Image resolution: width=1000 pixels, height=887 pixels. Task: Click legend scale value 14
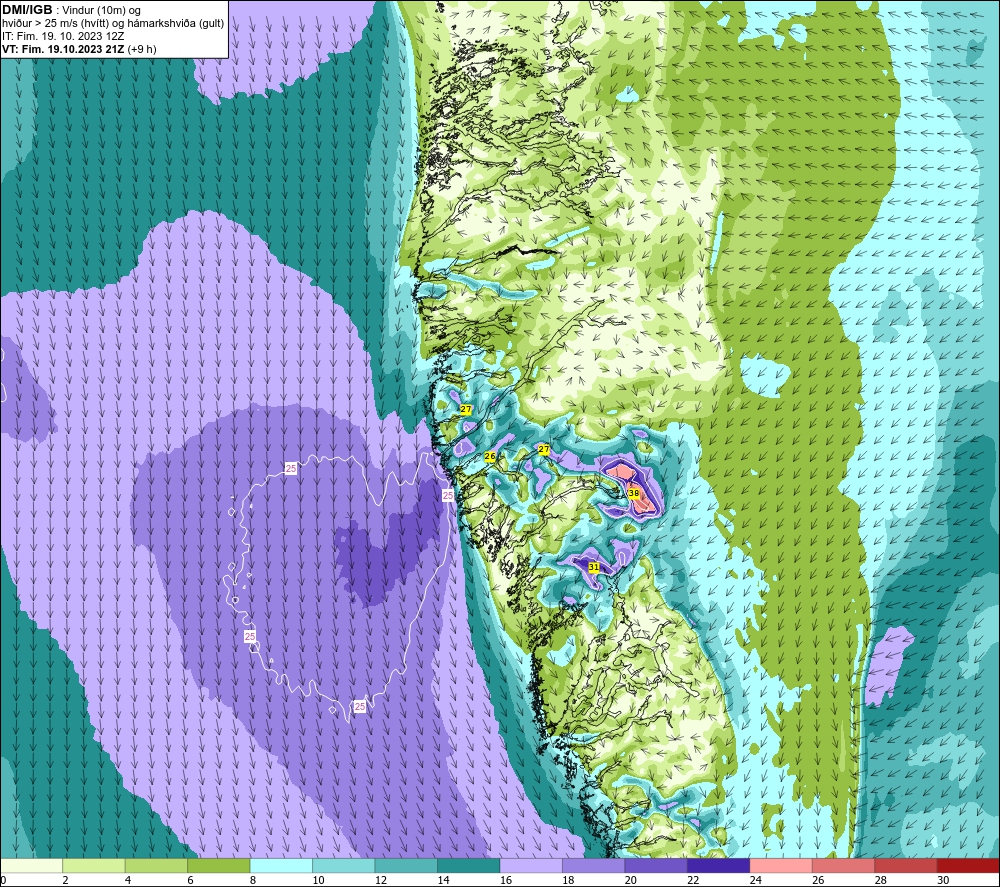click(443, 881)
